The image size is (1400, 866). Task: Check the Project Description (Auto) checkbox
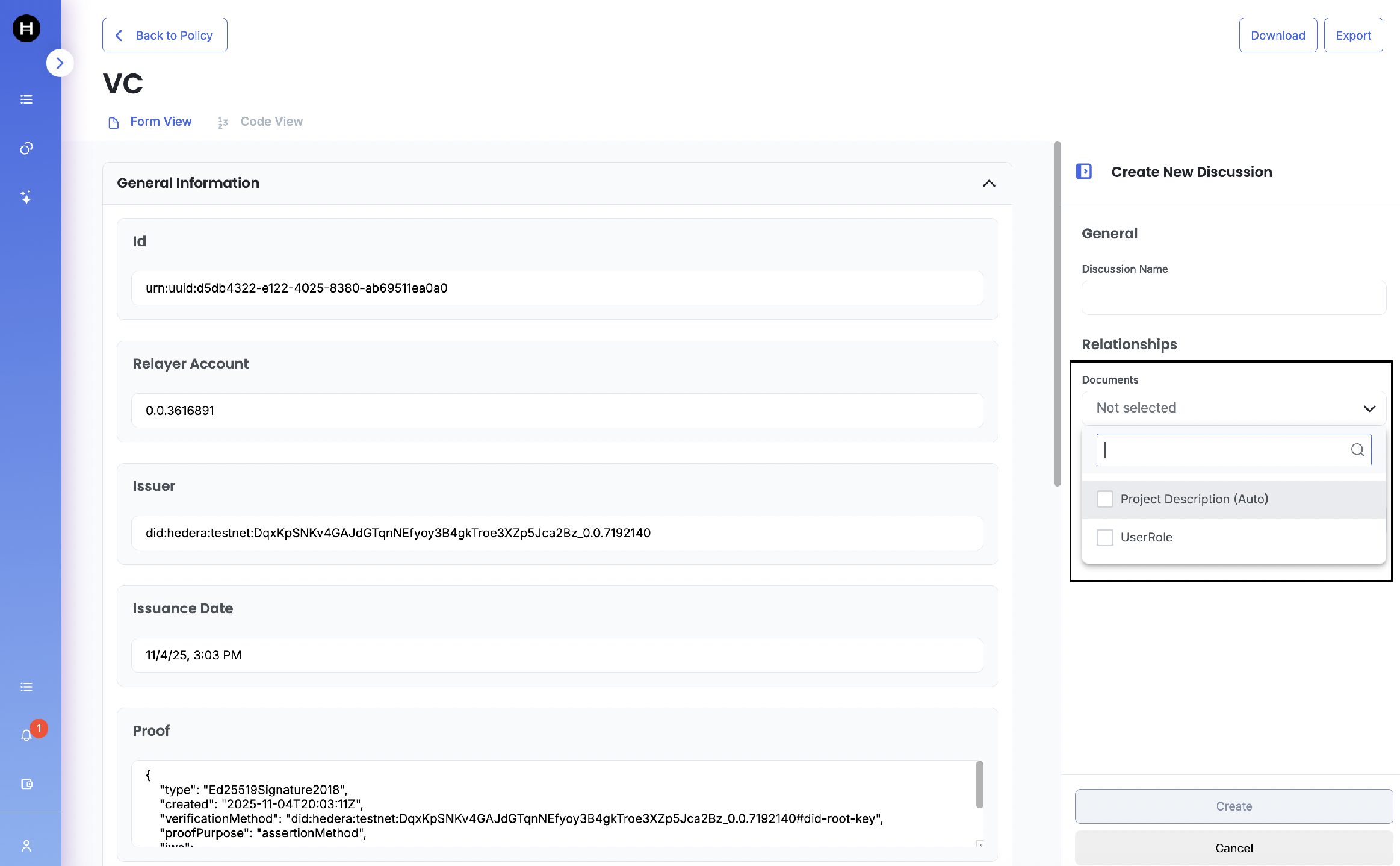(1105, 499)
